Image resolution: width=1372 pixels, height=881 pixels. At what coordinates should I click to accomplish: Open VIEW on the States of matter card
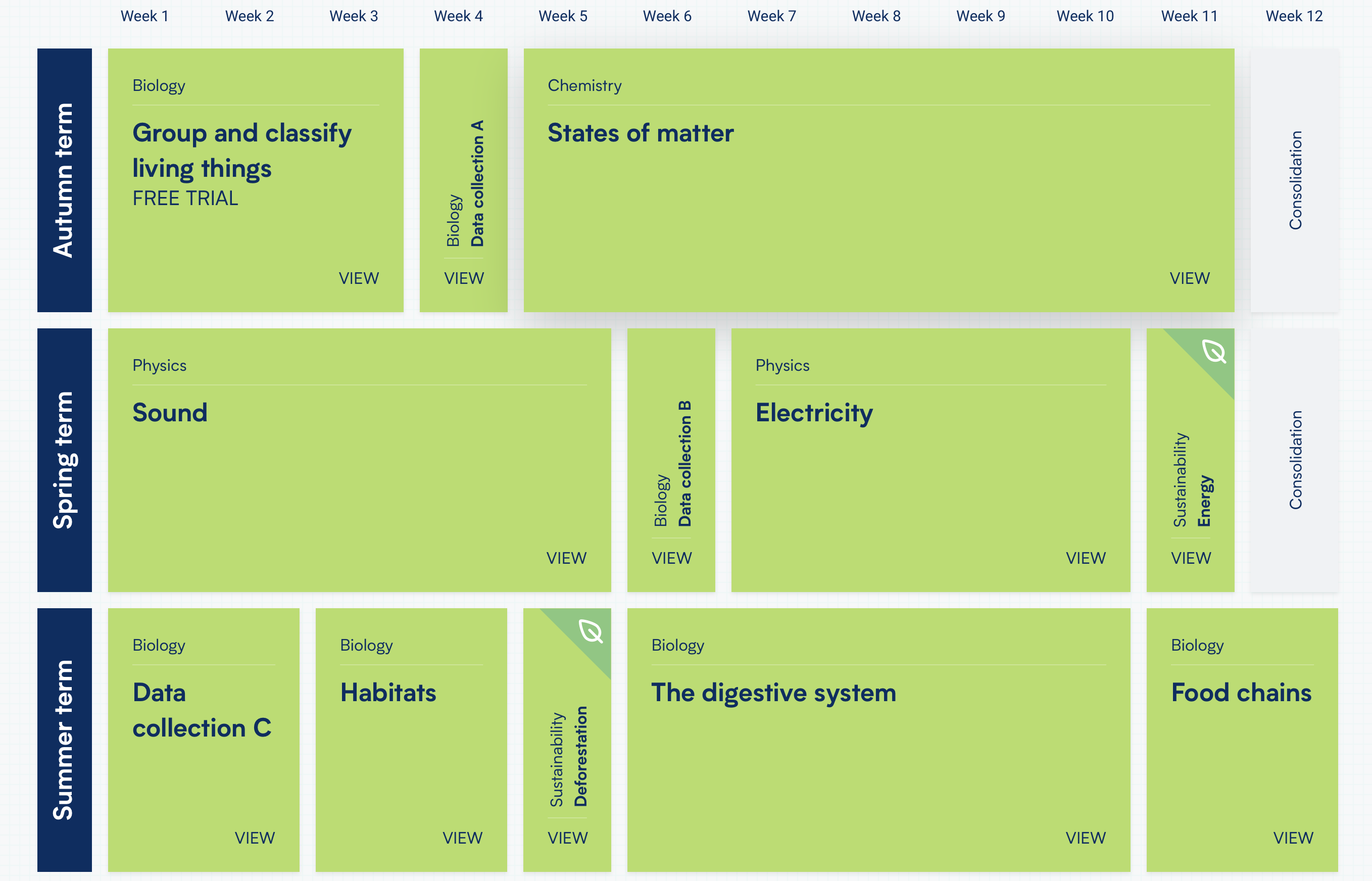pos(1190,278)
